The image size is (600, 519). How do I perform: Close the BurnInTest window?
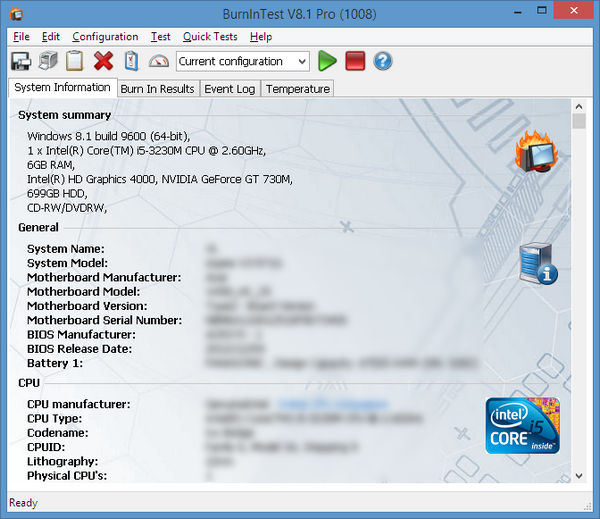(574, 10)
